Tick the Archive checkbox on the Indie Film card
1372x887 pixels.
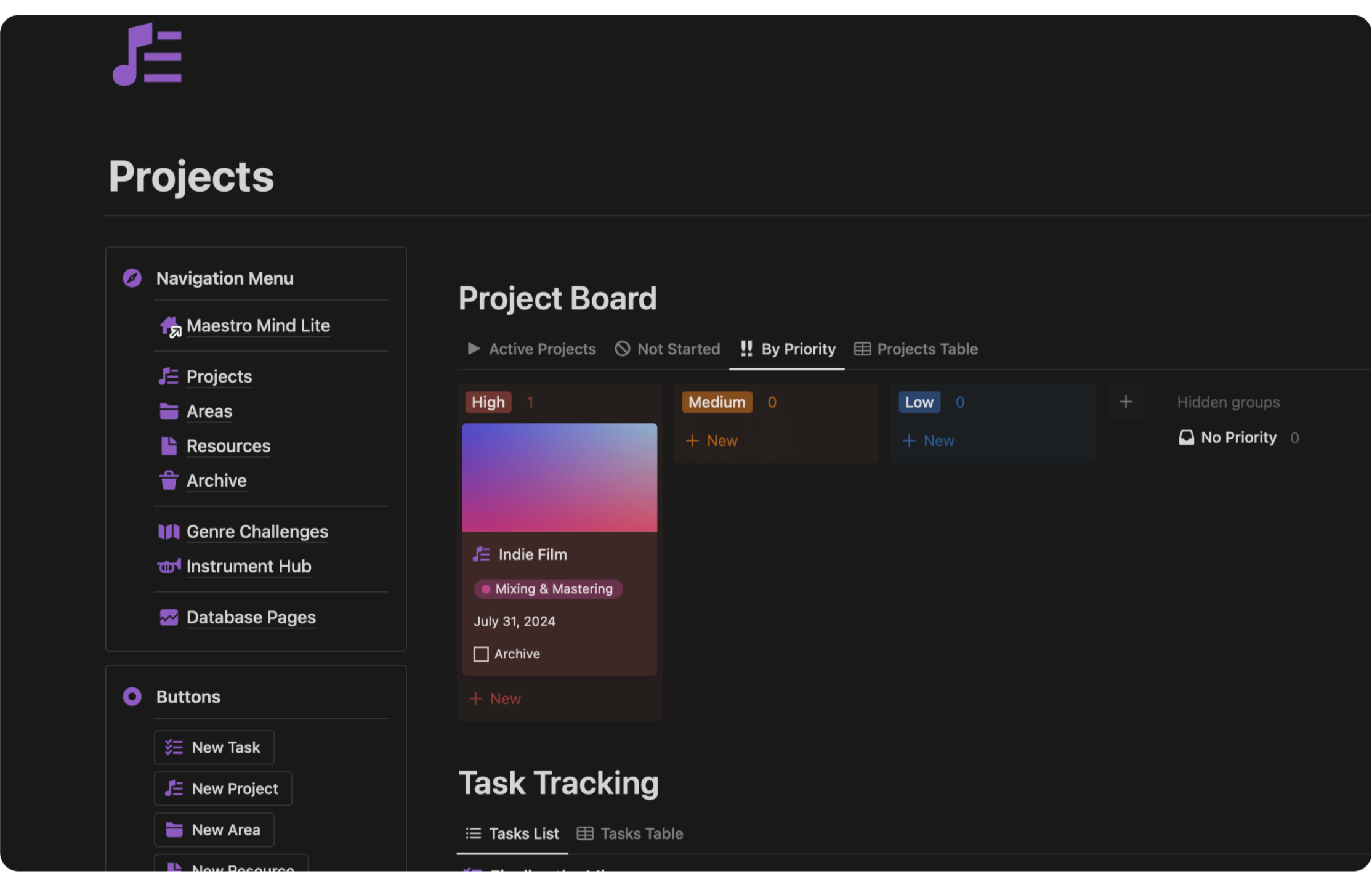point(481,654)
